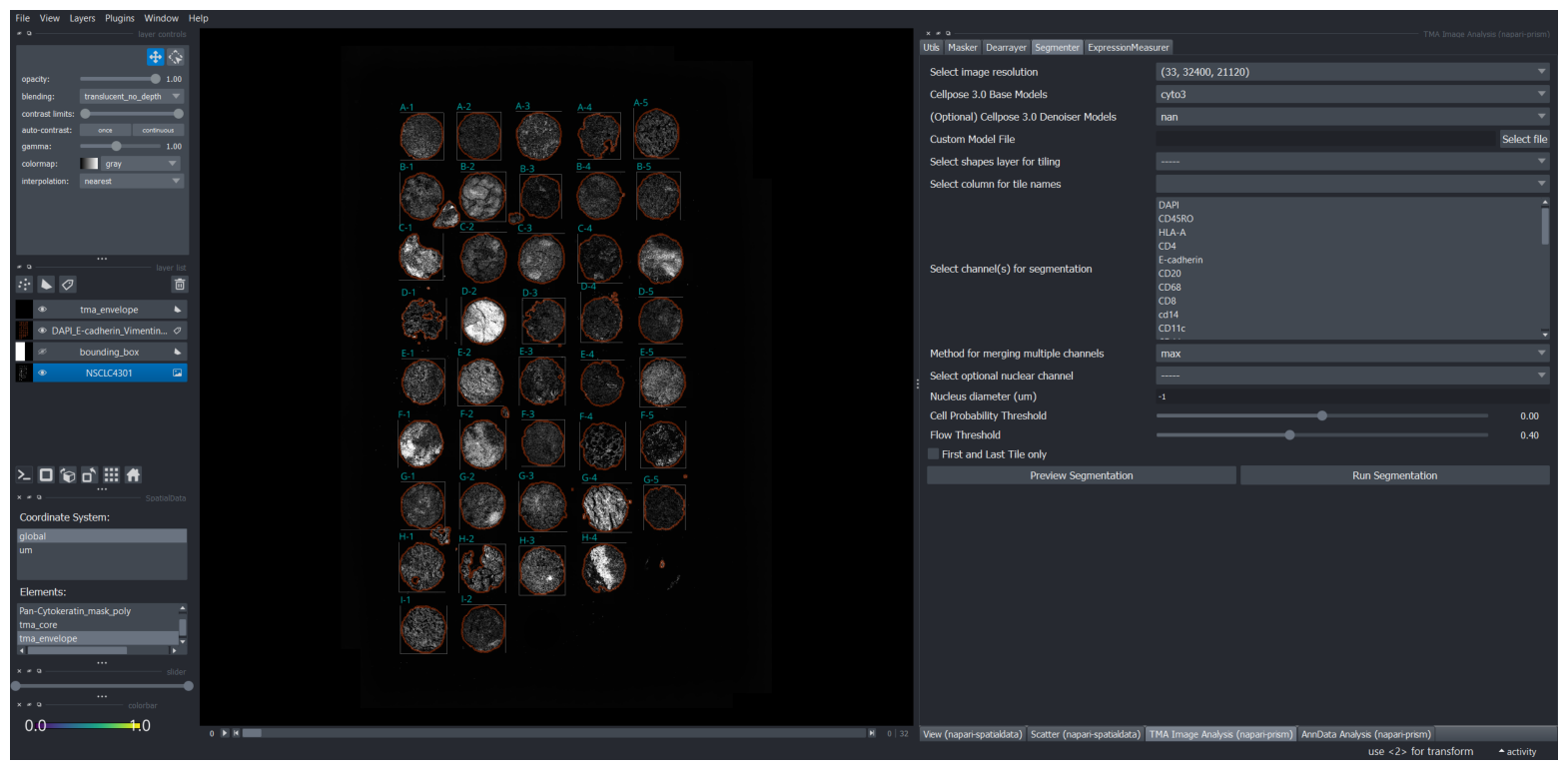Screen dimensions: 1568x770
Task: Hide the NSCLC4301 layer
Action: coord(42,373)
